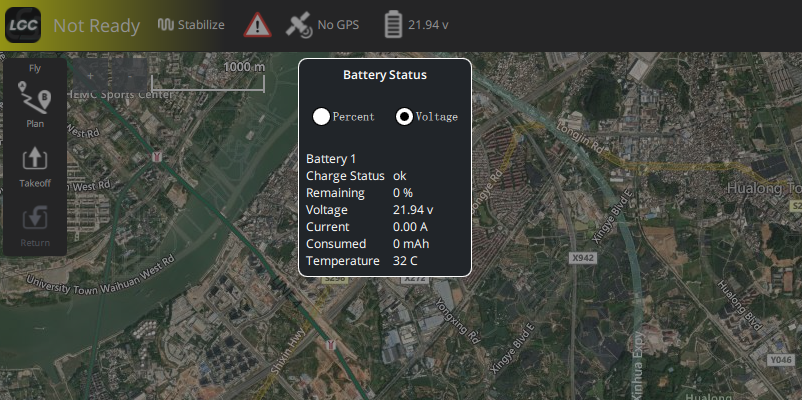
Task: Zoom out the map with minus button
Action: 129,75
